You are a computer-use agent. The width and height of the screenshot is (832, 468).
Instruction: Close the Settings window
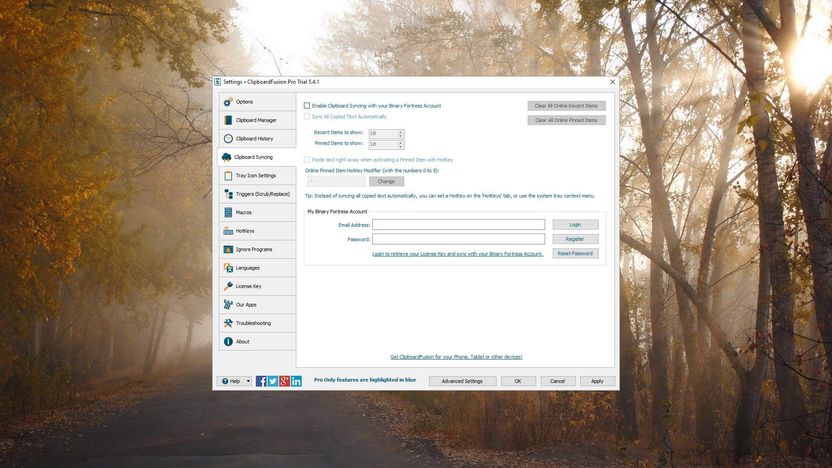(612, 82)
